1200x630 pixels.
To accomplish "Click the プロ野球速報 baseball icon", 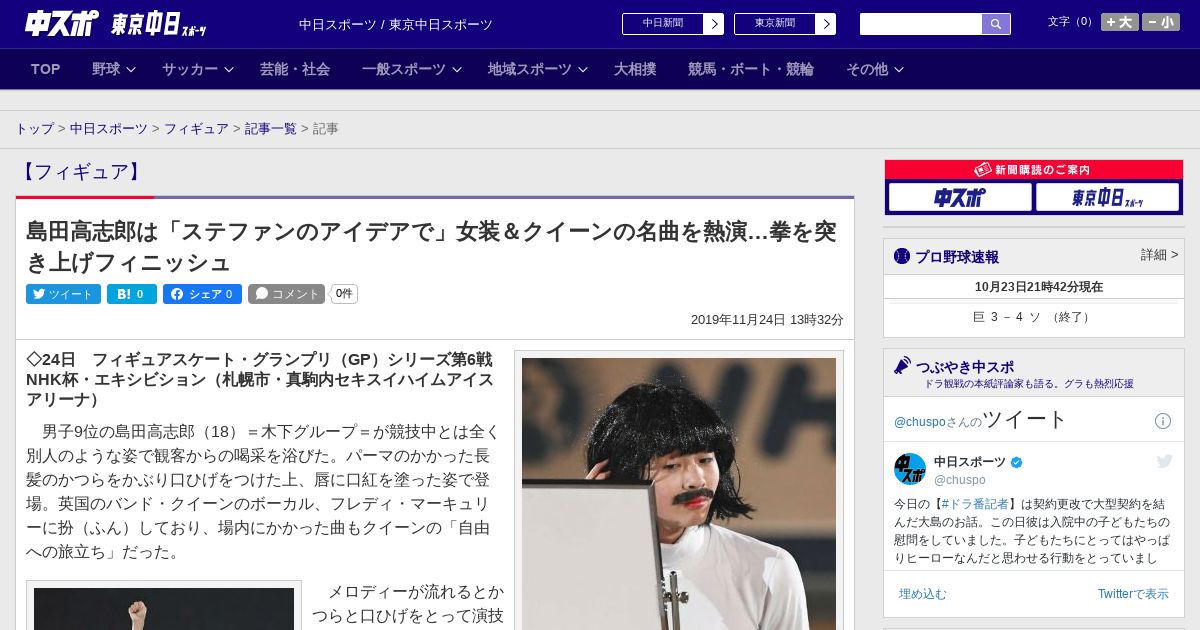I will click(902, 257).
